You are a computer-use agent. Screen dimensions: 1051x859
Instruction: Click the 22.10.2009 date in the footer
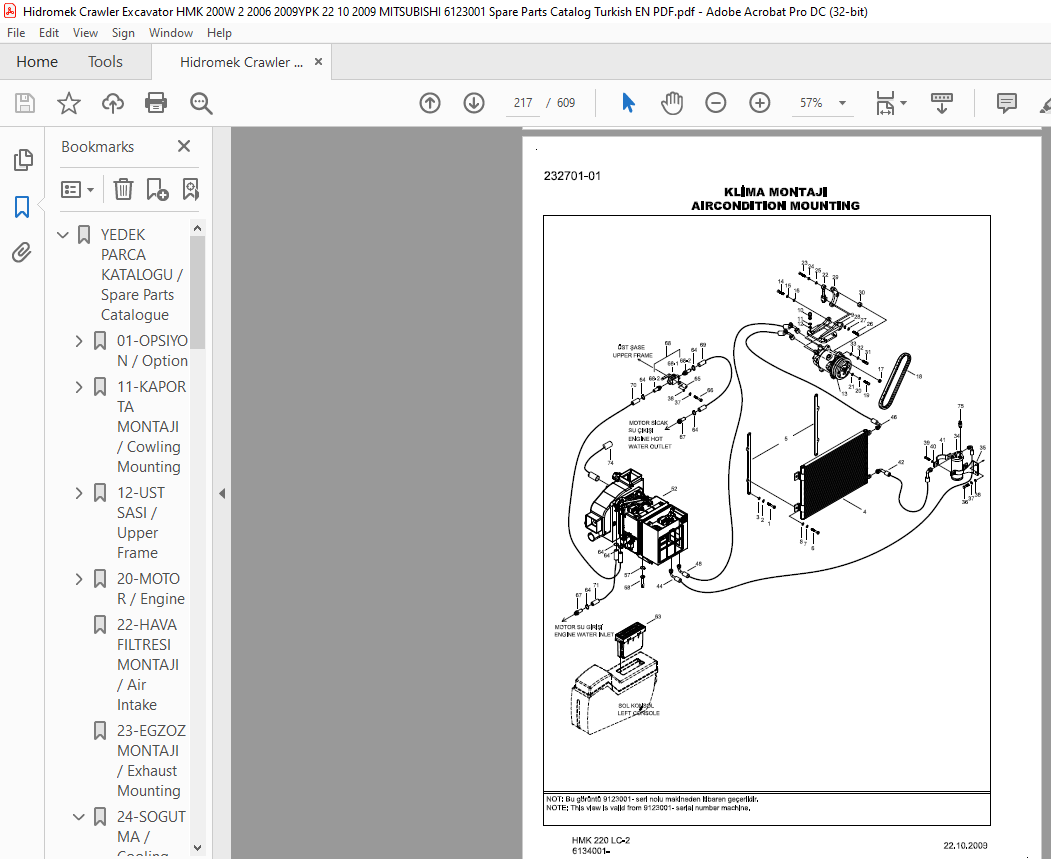click(x=965, y=846)
